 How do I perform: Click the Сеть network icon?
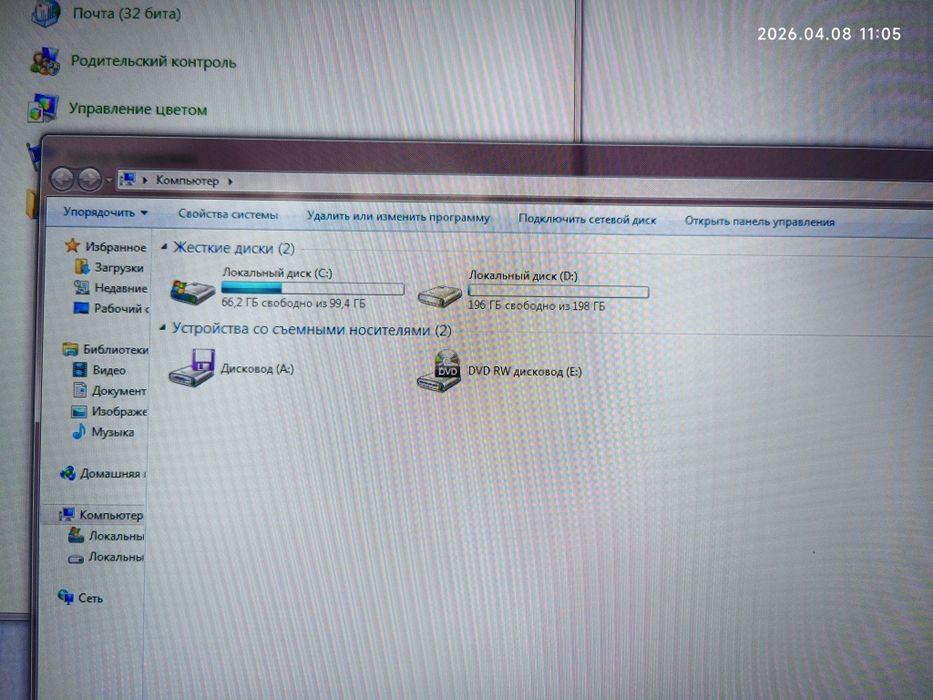[x=65, y=596]
